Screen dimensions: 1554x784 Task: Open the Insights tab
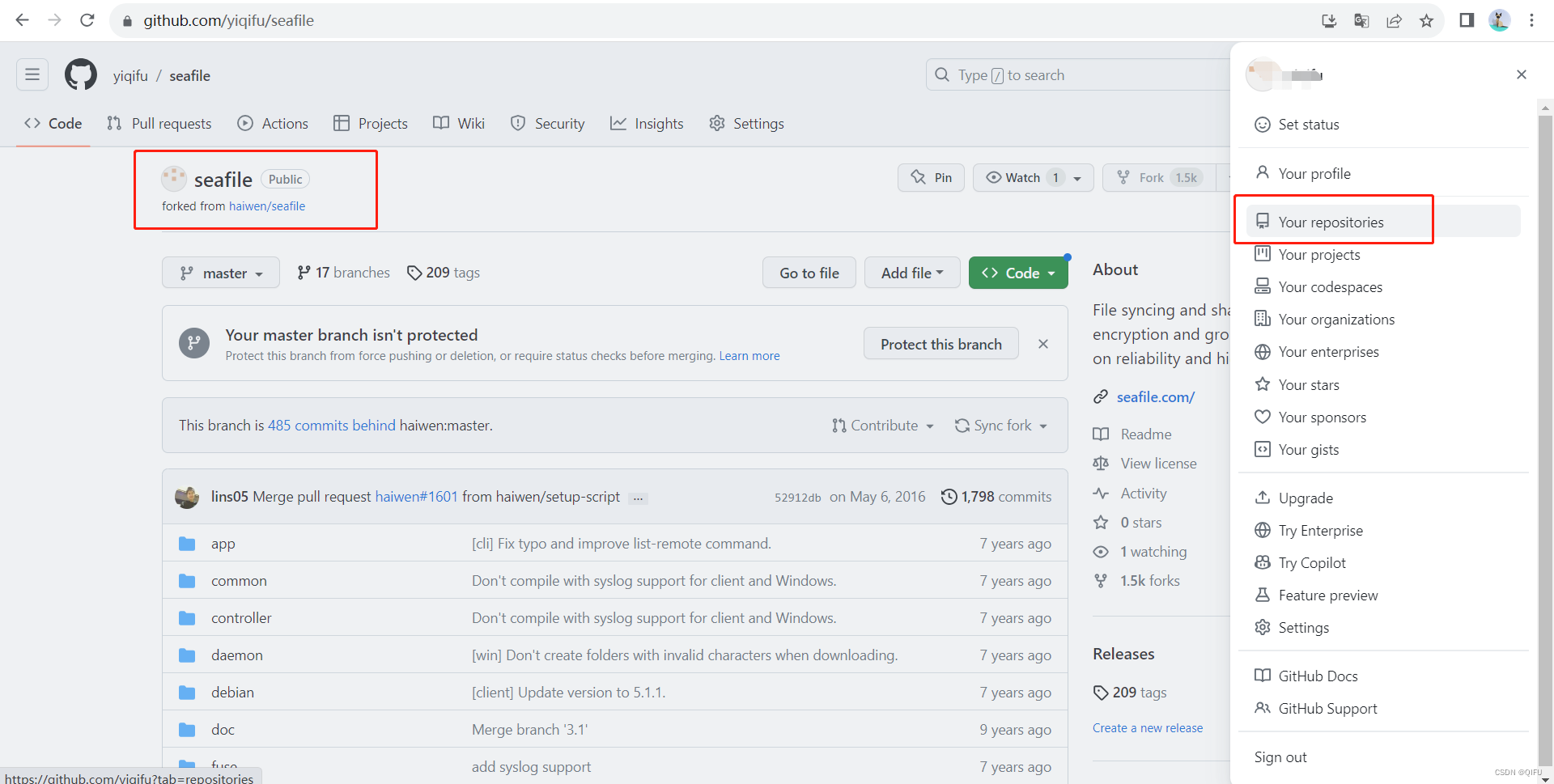tap(647, 123)
